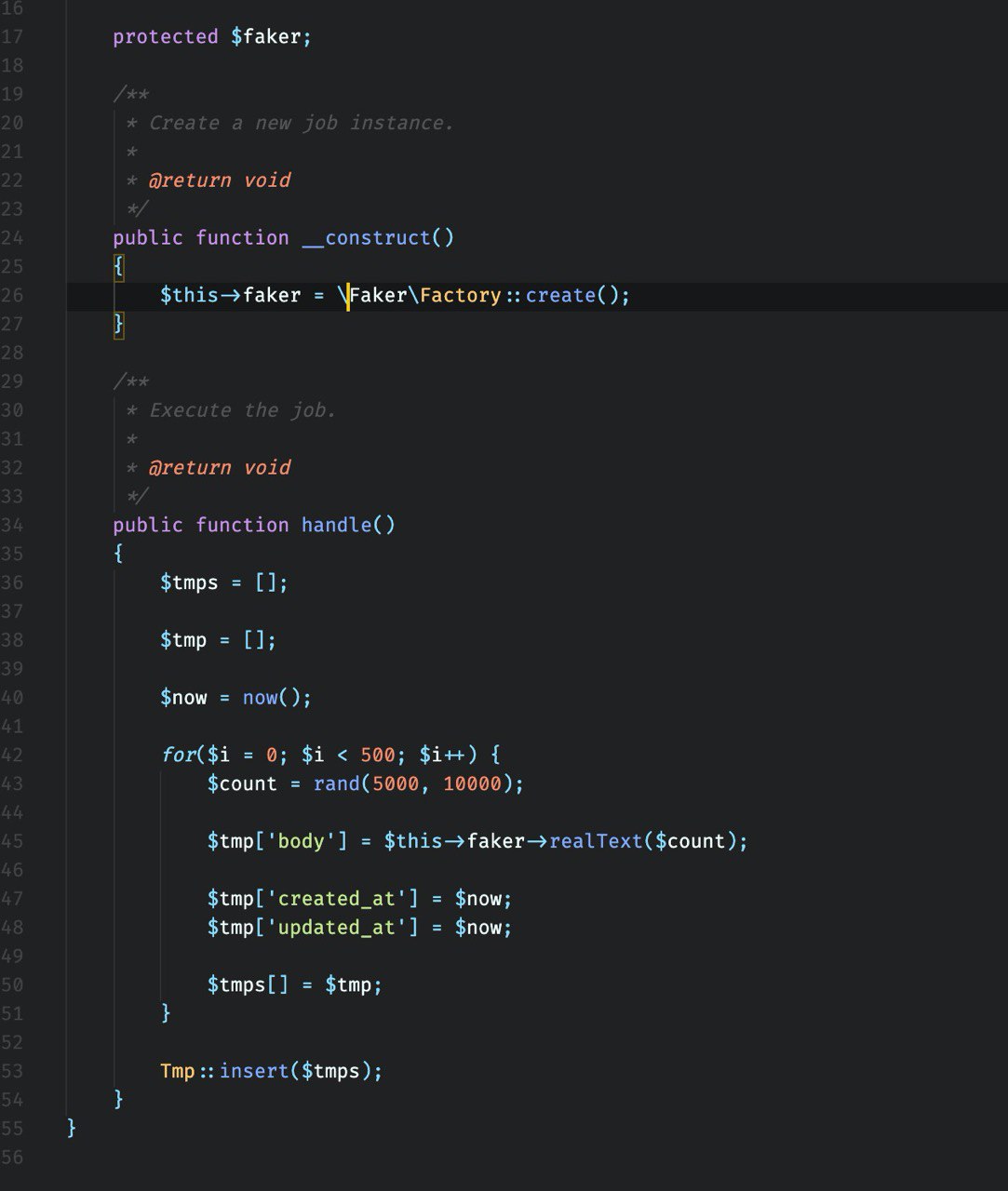The height and width of the screenshot is (1191, 1008).
Task: Click line number 53 in gutter
Action: pyautogui.click(x=12, y=1071)
